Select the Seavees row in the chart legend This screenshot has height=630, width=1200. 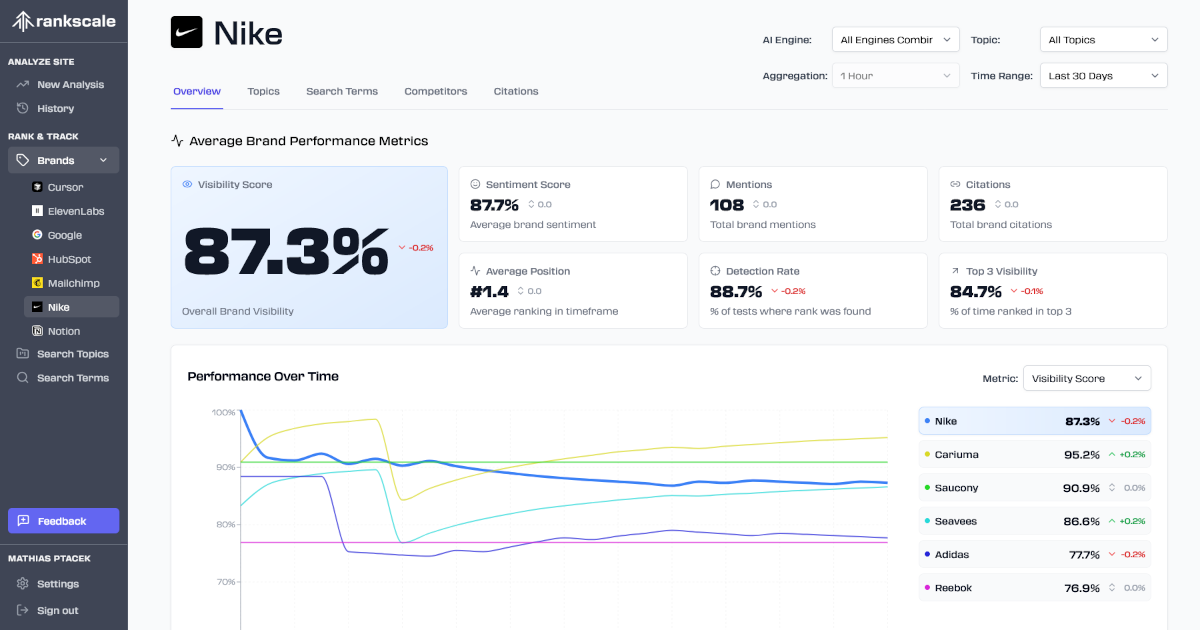coord(1035,521)
